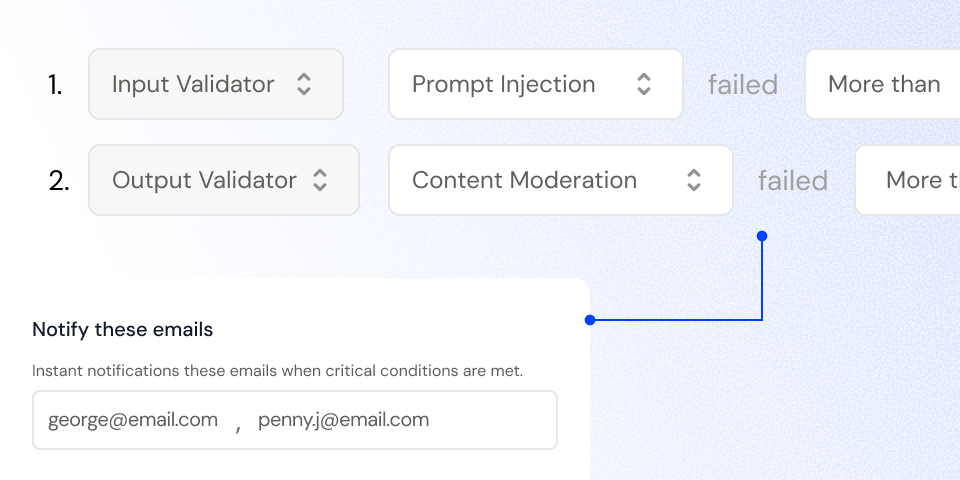Open the More than dropdown in rule 1
Image resolution: width=960 pixels, height=480 pixels.
click(x=884, y=84)
